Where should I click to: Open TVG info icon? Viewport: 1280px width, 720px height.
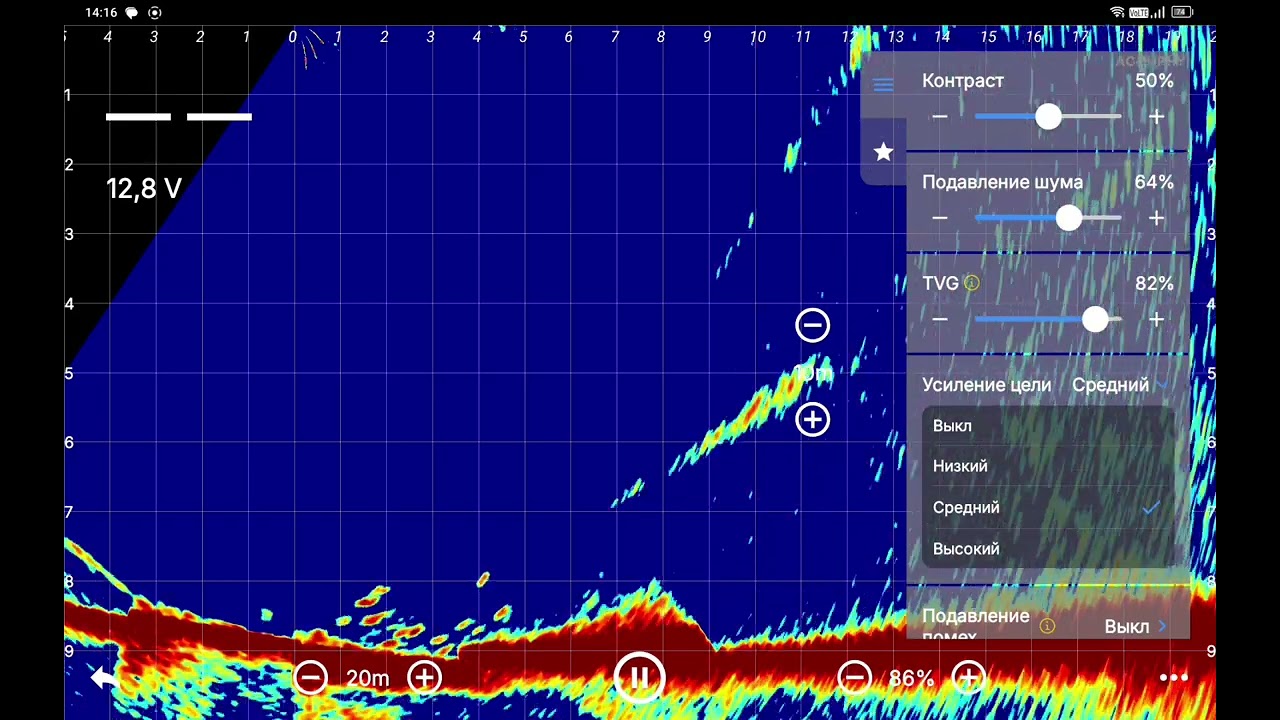pos(971,284)
